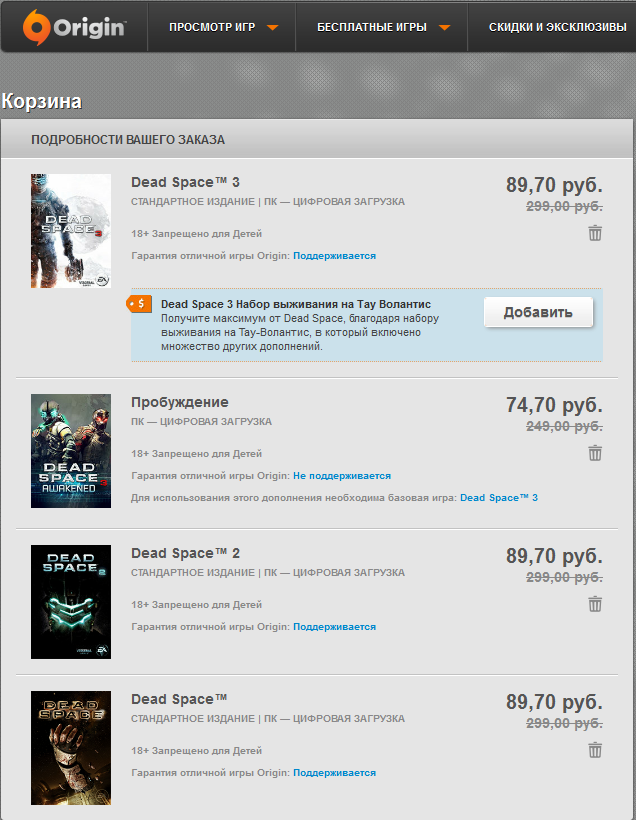Open Dead Space 3 cover thumbnail
The height and width of the screenshot is (820, 636).
tap(71, 231)
